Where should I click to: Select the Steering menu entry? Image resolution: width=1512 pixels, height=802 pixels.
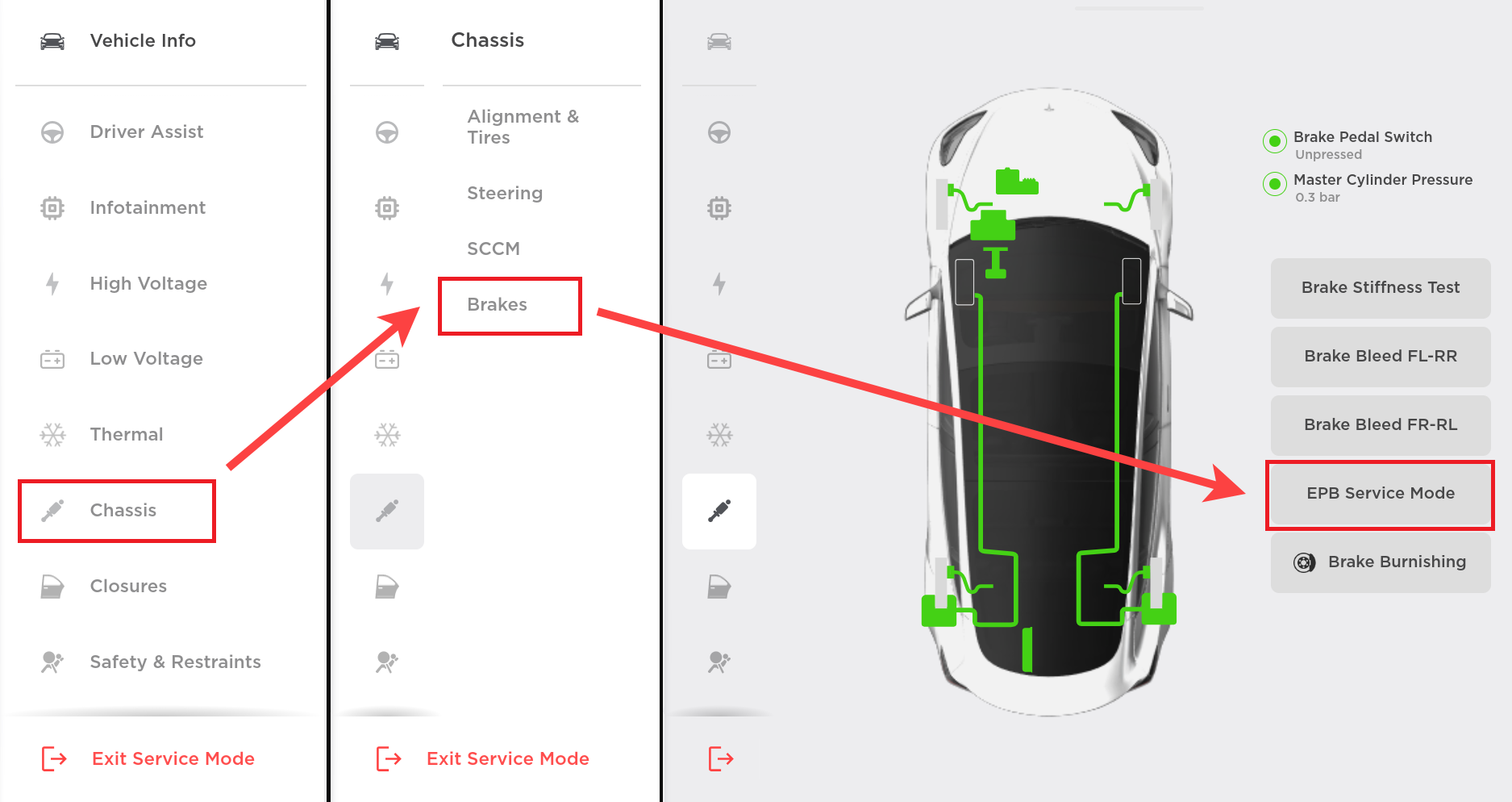(x=505, y=194)
